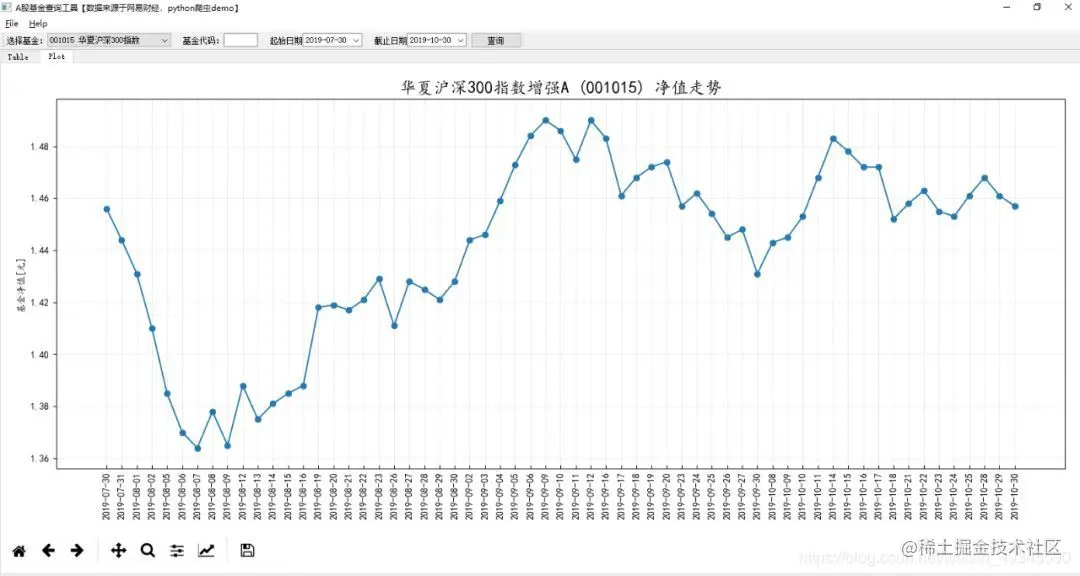Click the application icon in the title bar
Image resolution: width=1080 pixels, height=576 pixels.
8,8
